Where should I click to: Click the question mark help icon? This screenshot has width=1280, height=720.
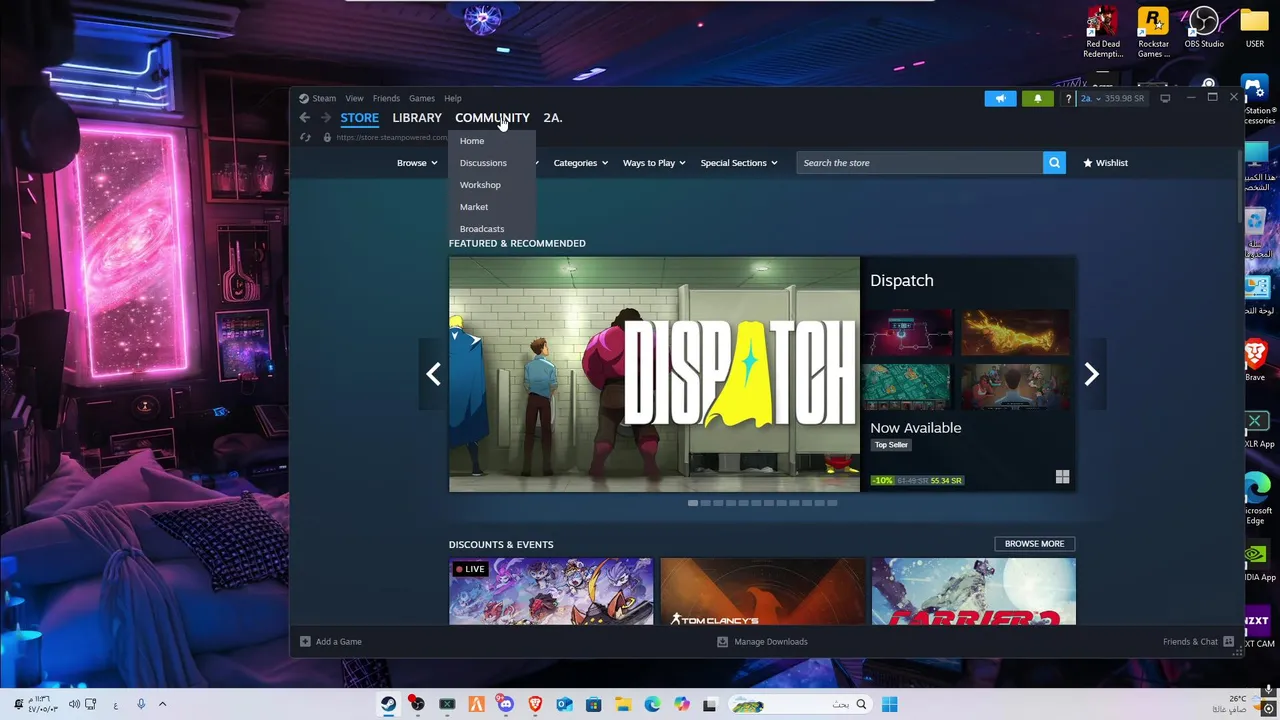tap(1068, 98)
